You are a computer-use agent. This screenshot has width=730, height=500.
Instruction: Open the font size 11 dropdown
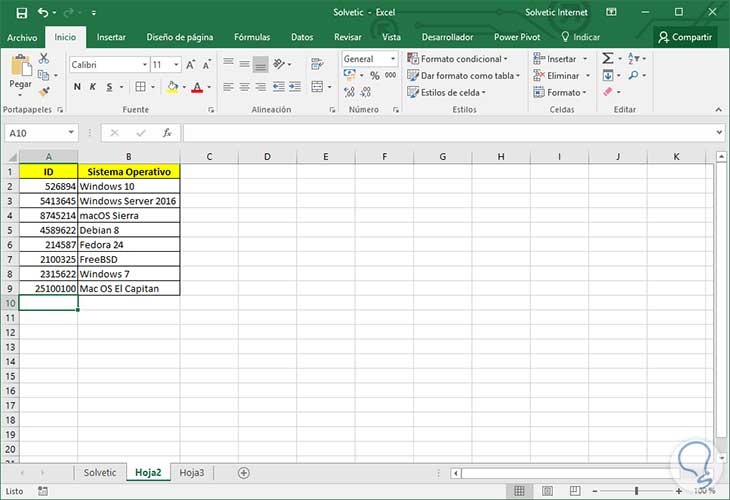[x=176, y=65]
